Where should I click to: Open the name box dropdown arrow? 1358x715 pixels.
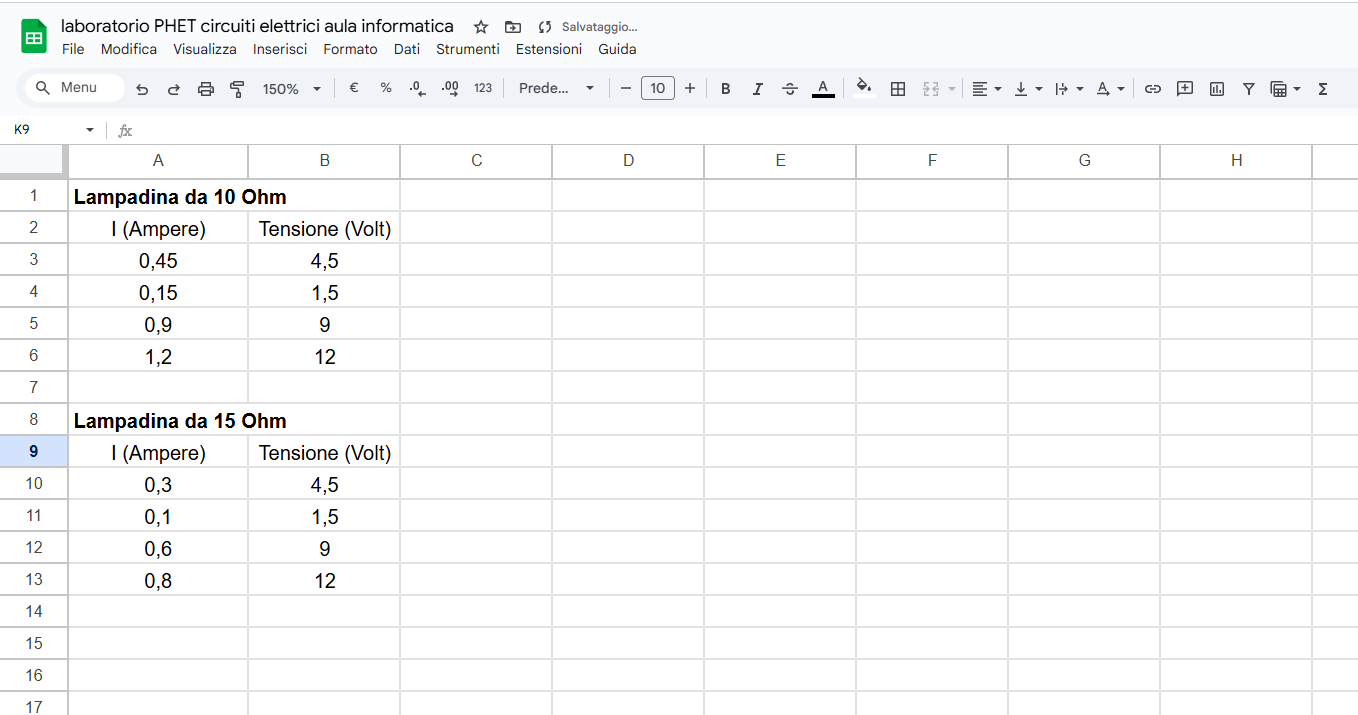pos(90,130)
